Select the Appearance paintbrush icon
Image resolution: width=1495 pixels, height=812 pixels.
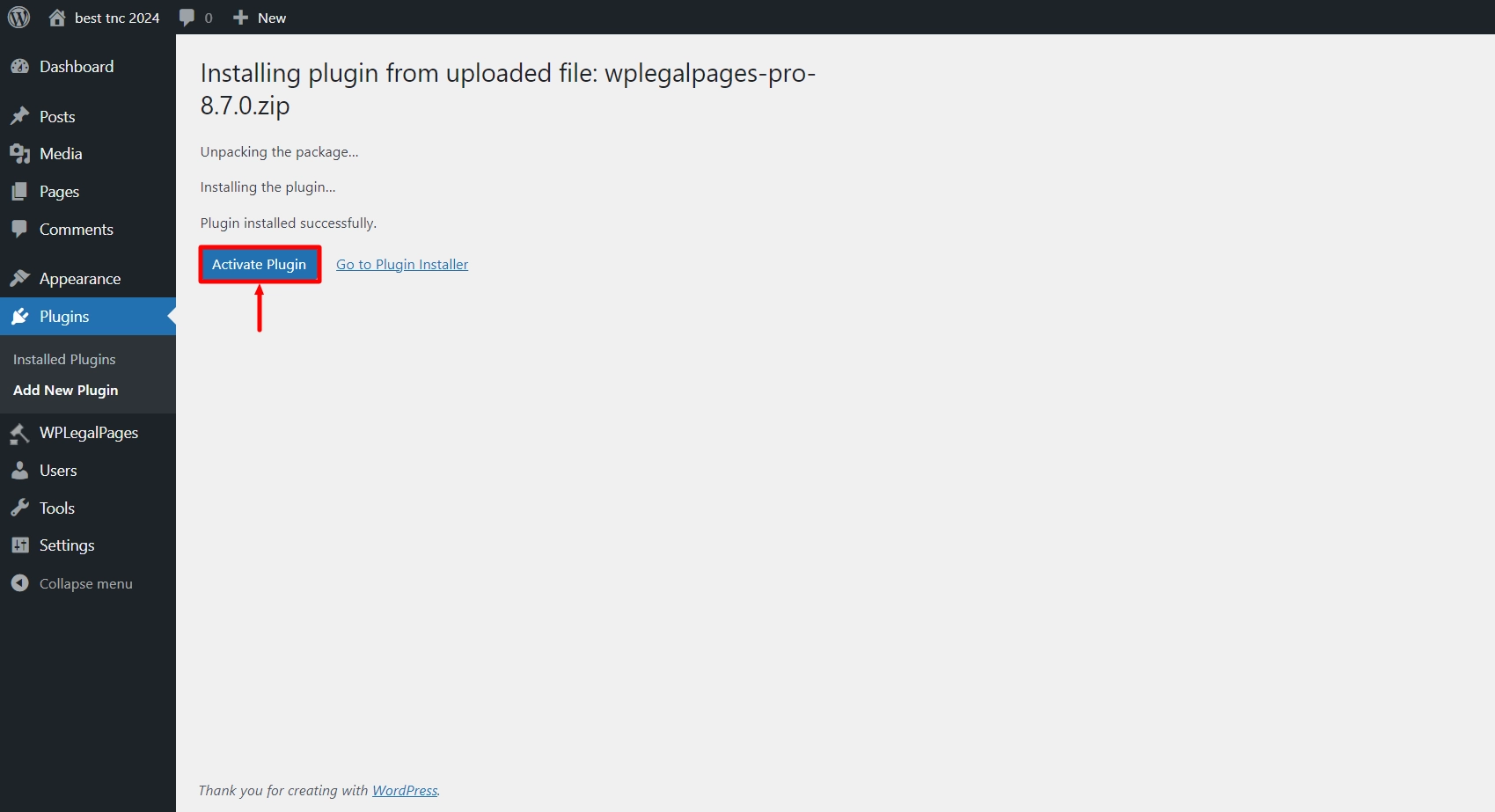coord(21,278)
